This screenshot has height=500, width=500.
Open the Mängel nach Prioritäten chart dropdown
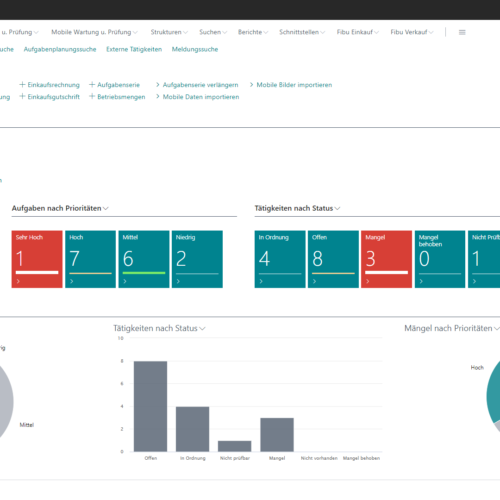point(496,329)
